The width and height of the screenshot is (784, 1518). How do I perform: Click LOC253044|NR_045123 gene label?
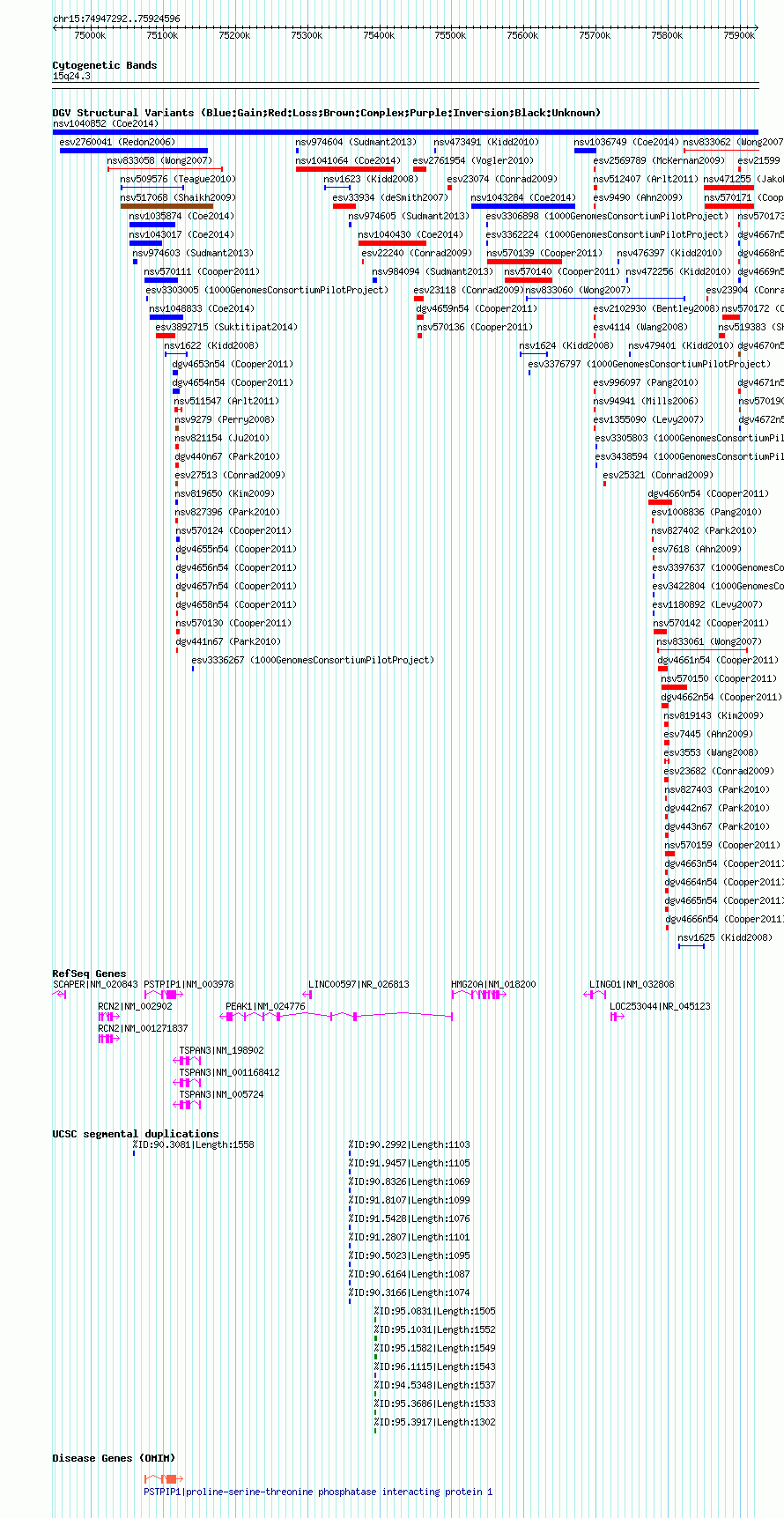click(660, 1006)
